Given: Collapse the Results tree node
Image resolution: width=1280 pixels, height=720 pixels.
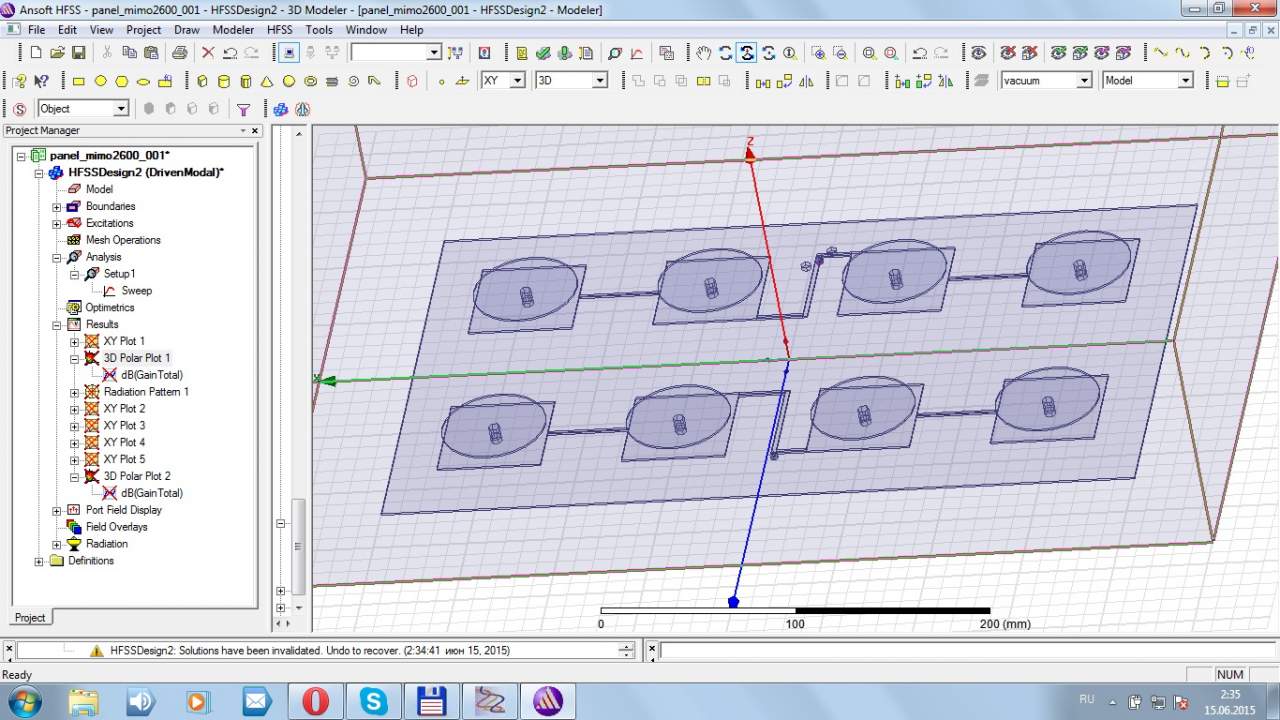Looking at the screenshot, I should point(57,325).
